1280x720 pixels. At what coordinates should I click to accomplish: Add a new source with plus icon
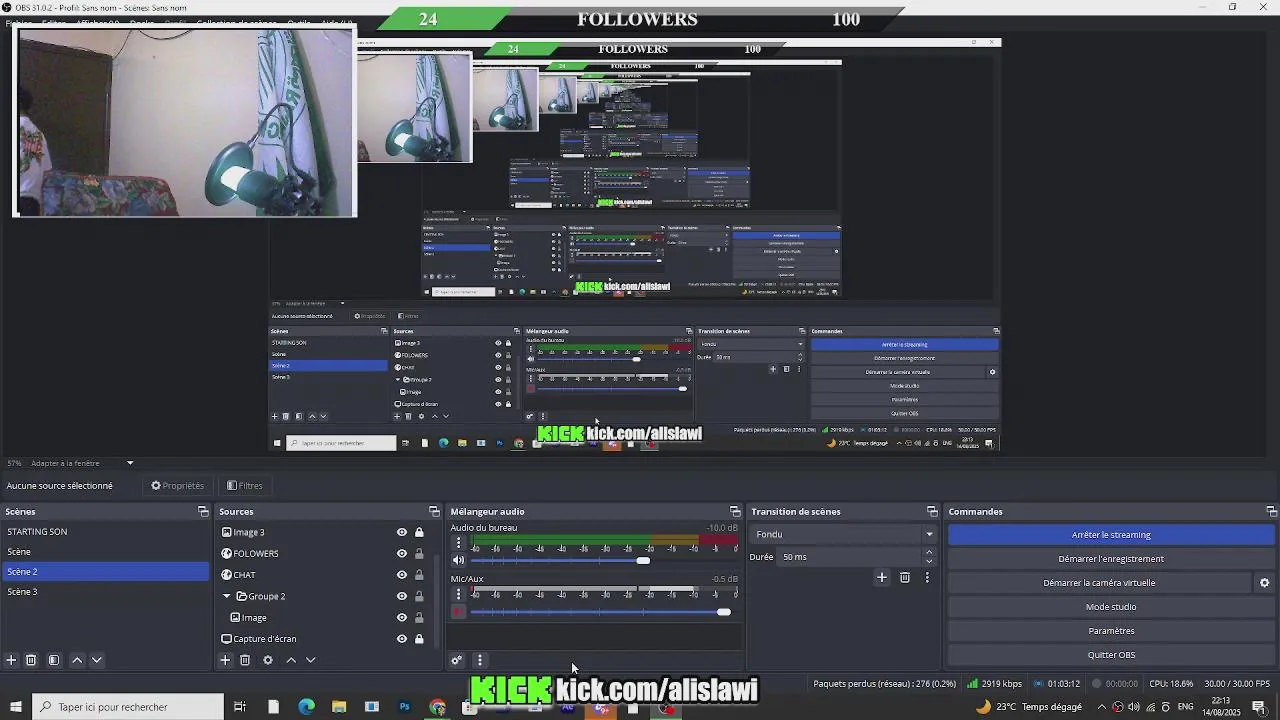225,660
